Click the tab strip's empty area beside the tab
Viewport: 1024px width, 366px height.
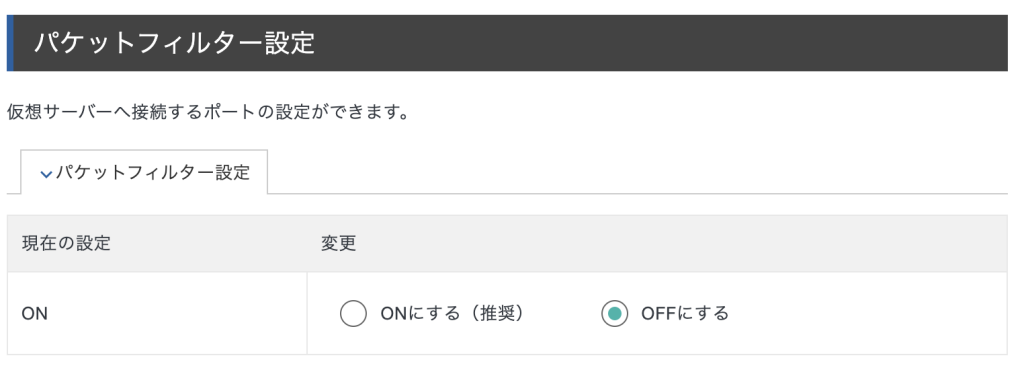[637, 173]
